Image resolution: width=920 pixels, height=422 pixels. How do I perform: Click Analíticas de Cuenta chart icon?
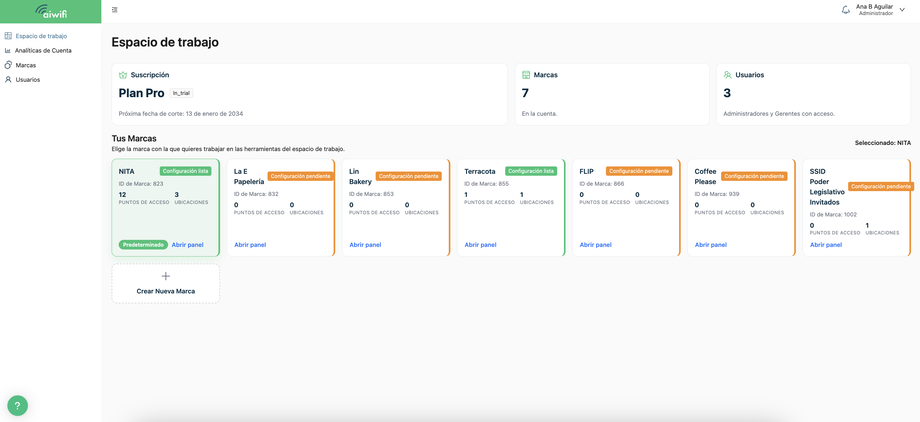[8, 50]
